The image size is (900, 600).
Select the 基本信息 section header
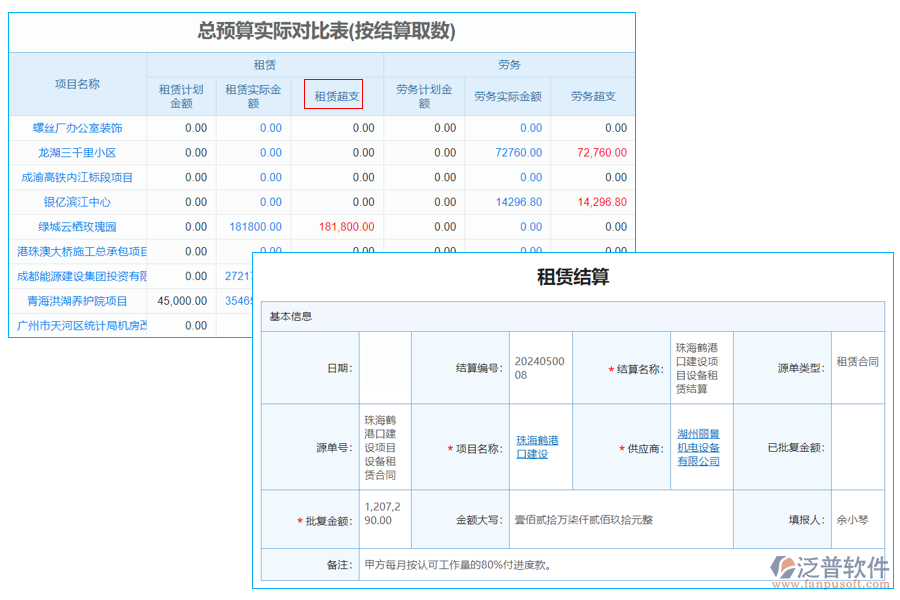pos(290,315)
